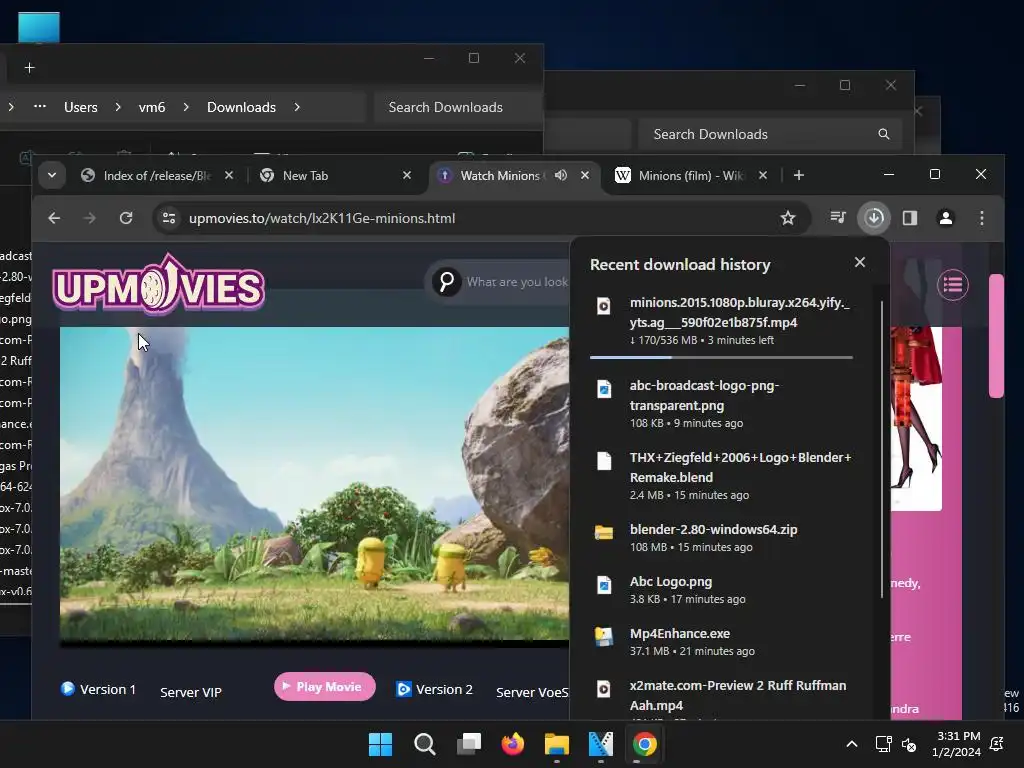Click the file icon beside Mp4Enhance.exe

point(603,636)
